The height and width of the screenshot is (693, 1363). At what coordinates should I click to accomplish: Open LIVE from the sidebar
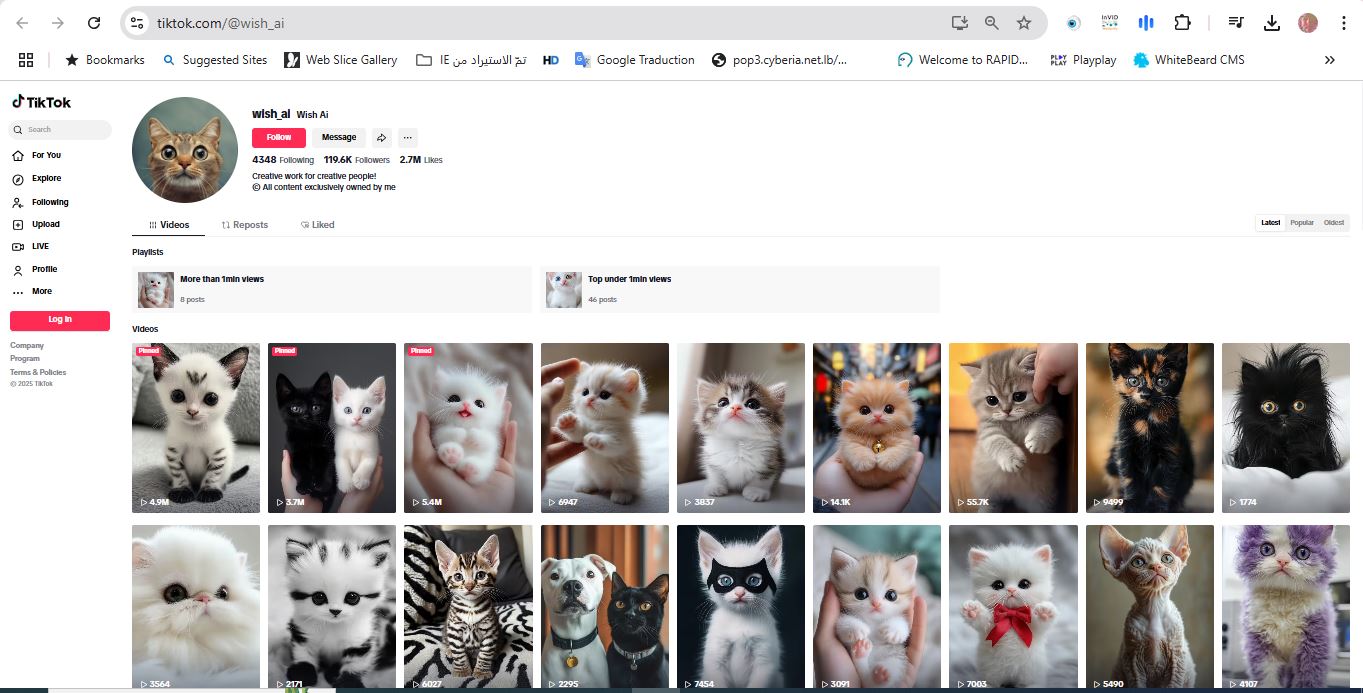coord(39,246)
